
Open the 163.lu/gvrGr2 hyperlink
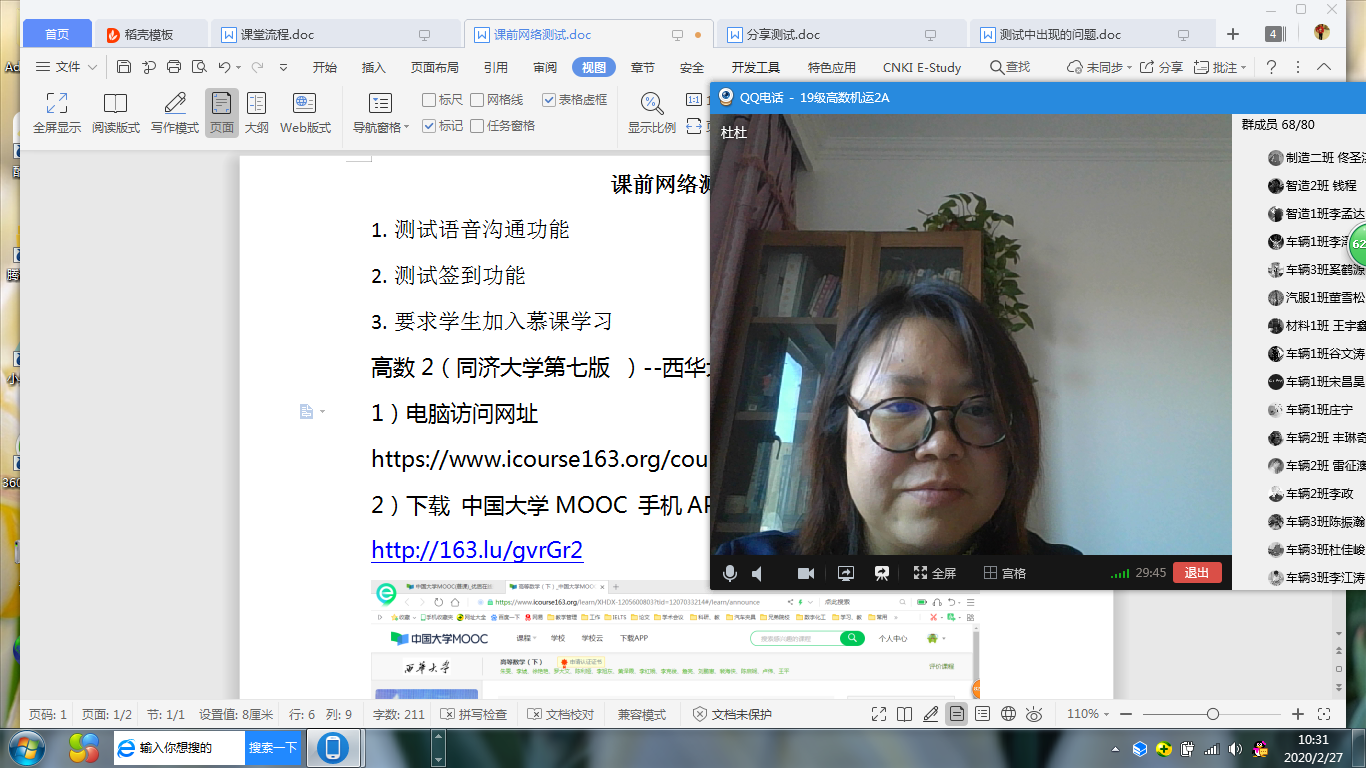[477, 550]
